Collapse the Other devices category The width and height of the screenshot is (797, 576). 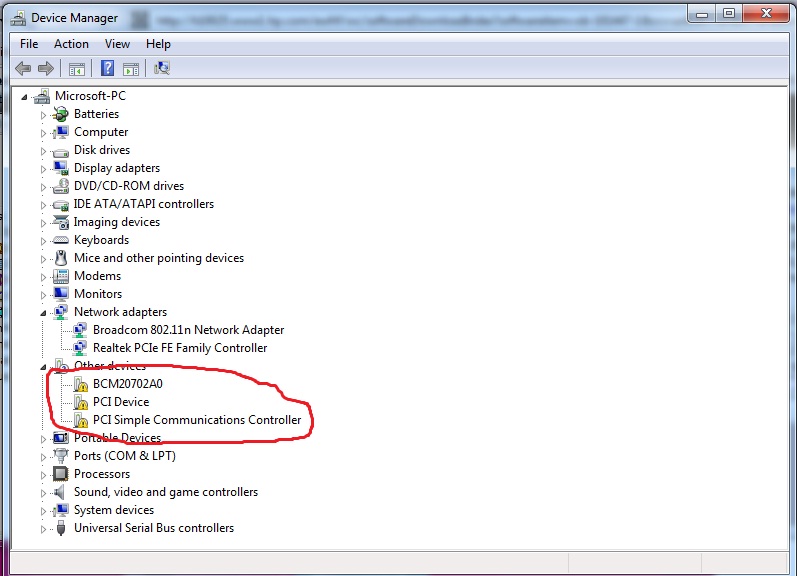click(x=43, y=367)
